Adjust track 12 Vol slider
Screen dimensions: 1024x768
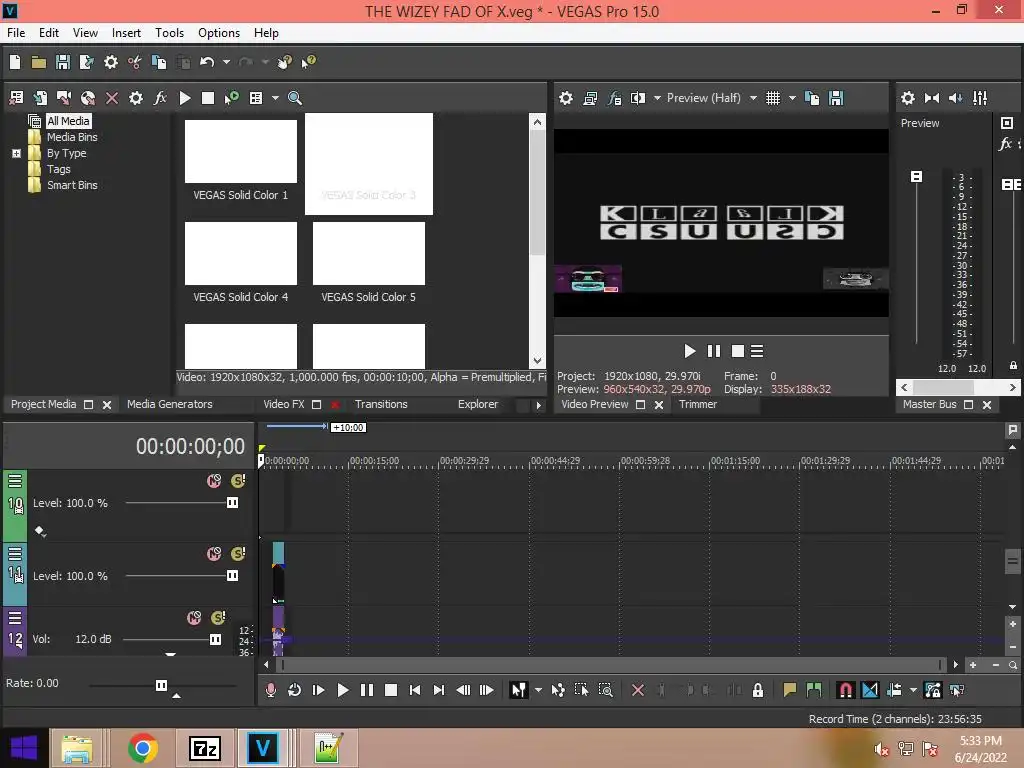click(215, 639)
